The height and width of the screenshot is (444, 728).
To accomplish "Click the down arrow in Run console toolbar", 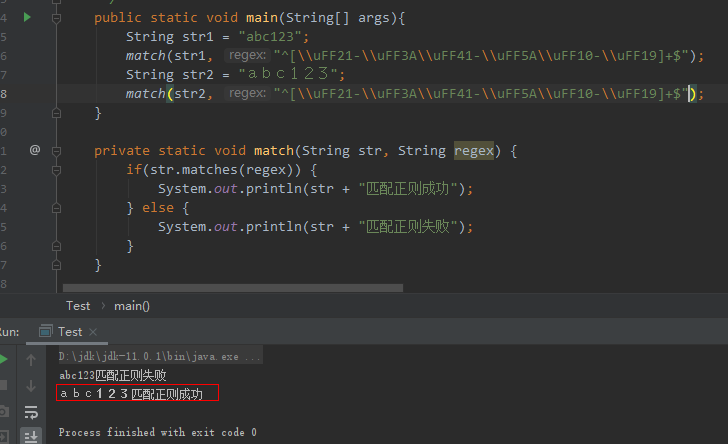I will click(31, 385).
